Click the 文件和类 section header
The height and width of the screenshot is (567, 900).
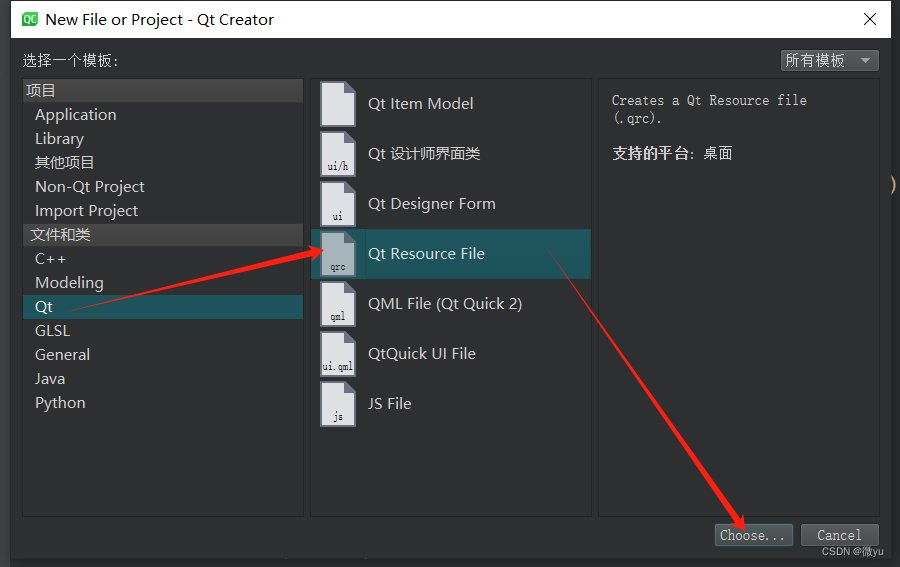click(163, 235)
